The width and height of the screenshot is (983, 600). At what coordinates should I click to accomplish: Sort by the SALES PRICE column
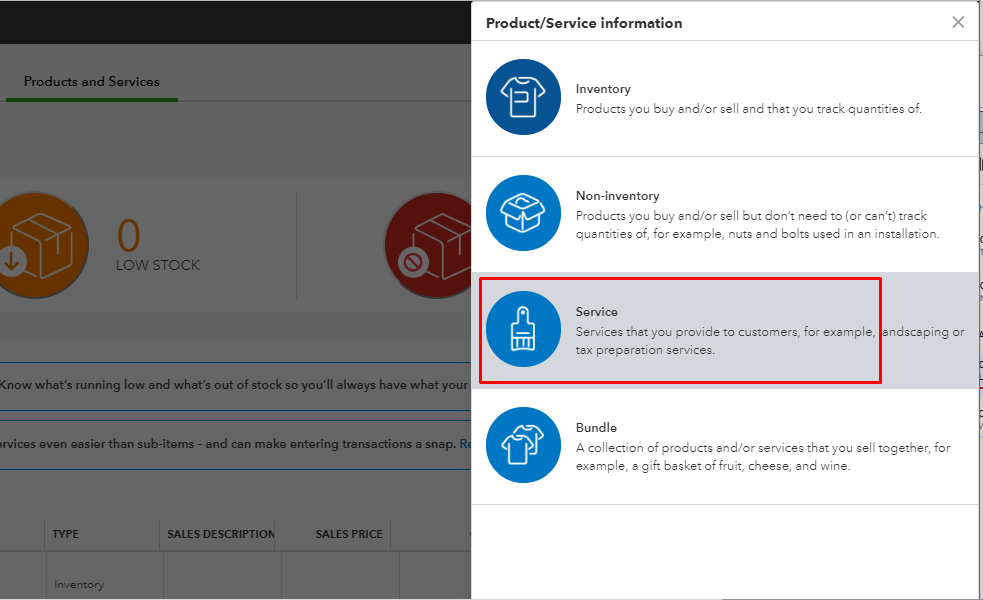349,534
